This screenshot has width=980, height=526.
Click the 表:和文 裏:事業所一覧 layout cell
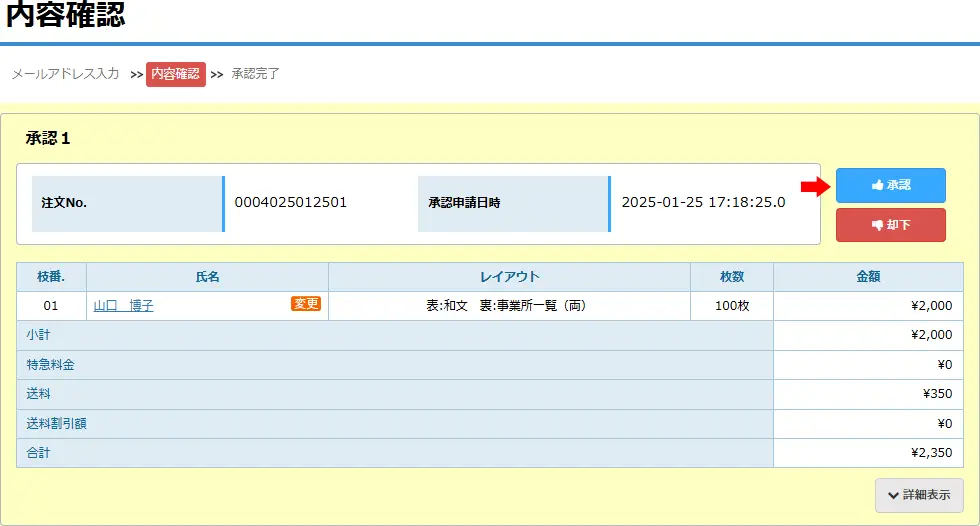(505, 306)
